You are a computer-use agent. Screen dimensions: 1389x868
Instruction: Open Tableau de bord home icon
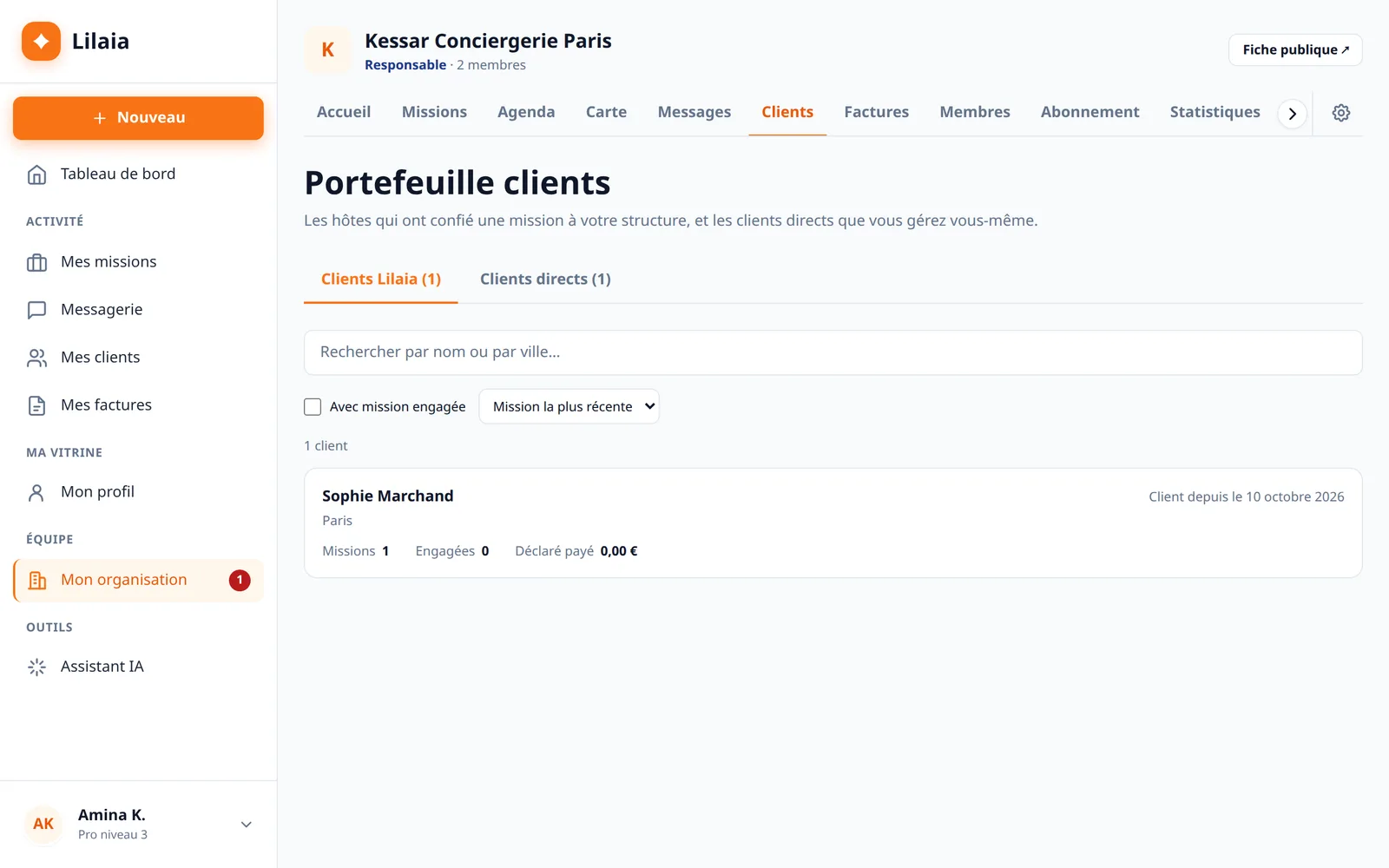36,174
